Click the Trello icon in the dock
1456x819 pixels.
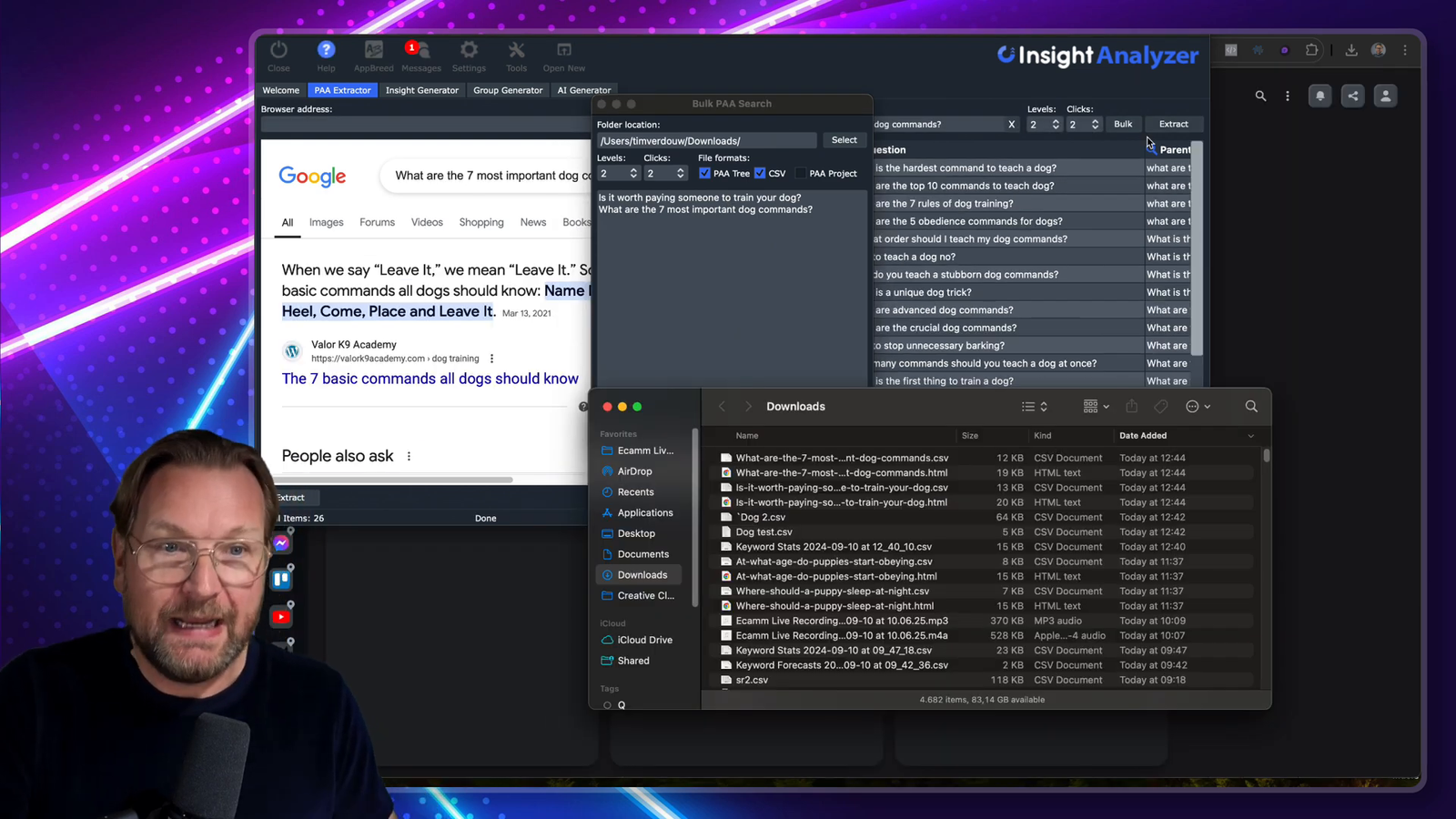(281, 579)
